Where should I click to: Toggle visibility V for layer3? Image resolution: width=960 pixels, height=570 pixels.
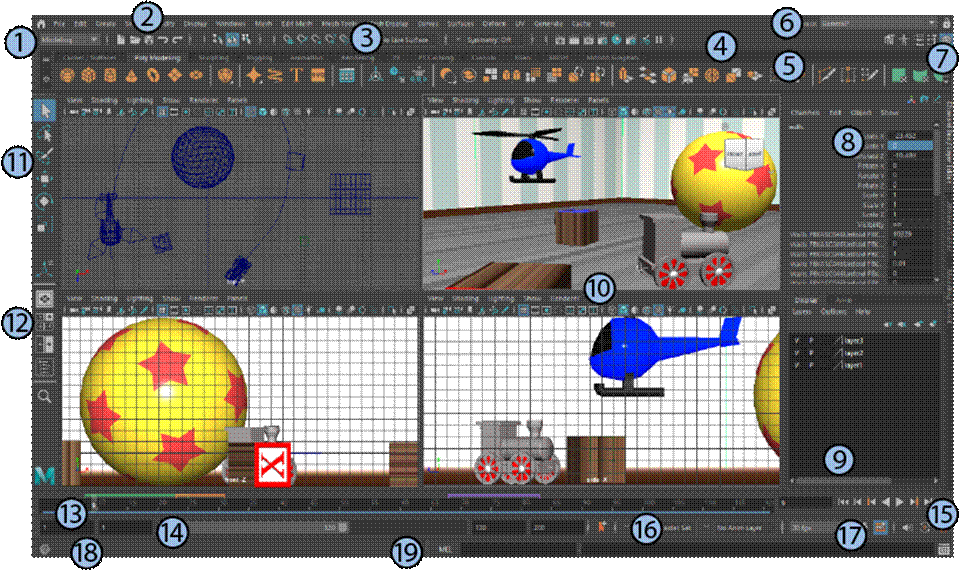pos(796,341)
